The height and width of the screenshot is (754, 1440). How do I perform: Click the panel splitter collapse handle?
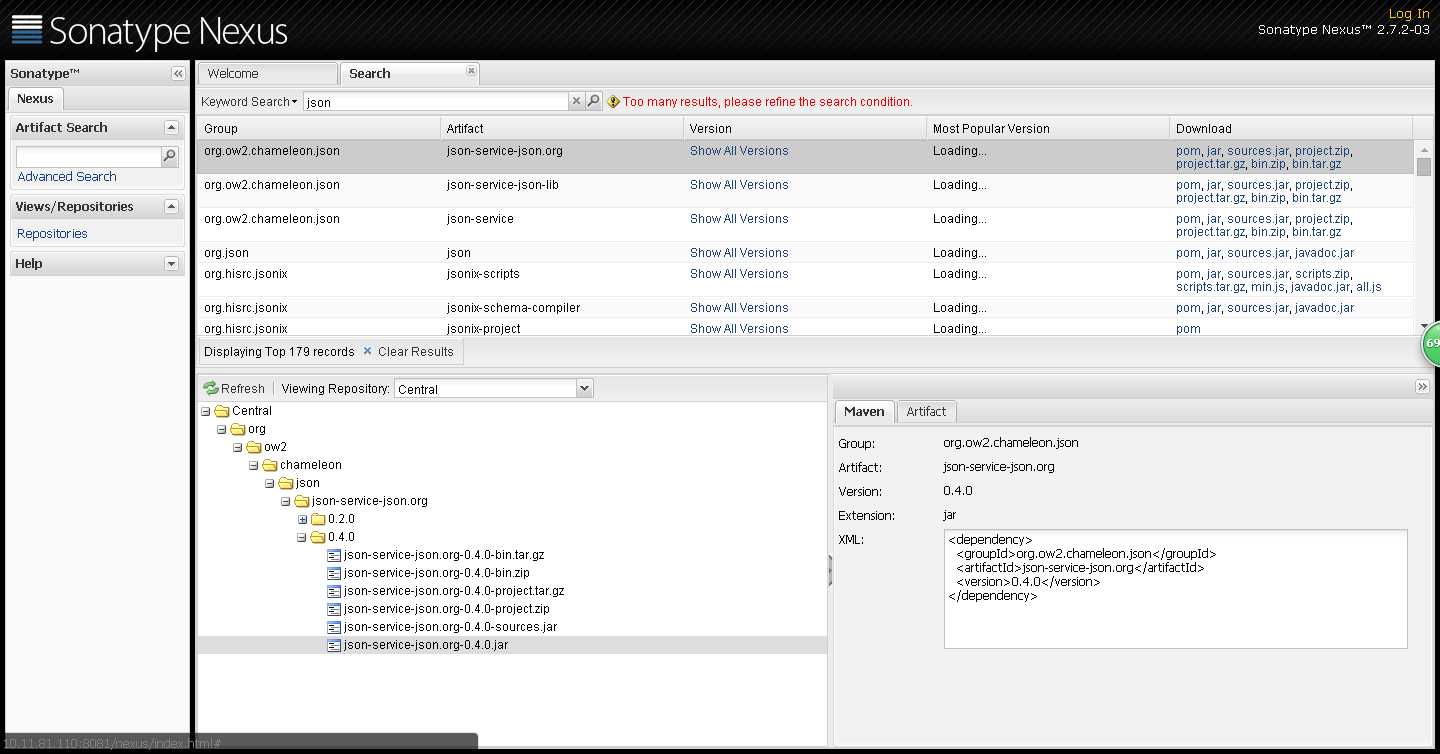tap(830, 571)
